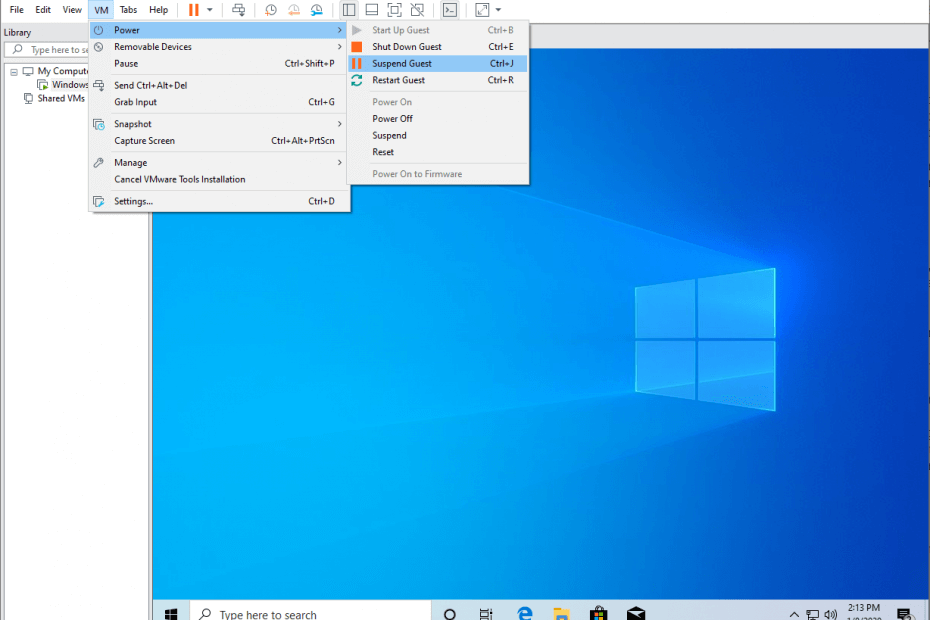Click the guest network tray icon

813,615
